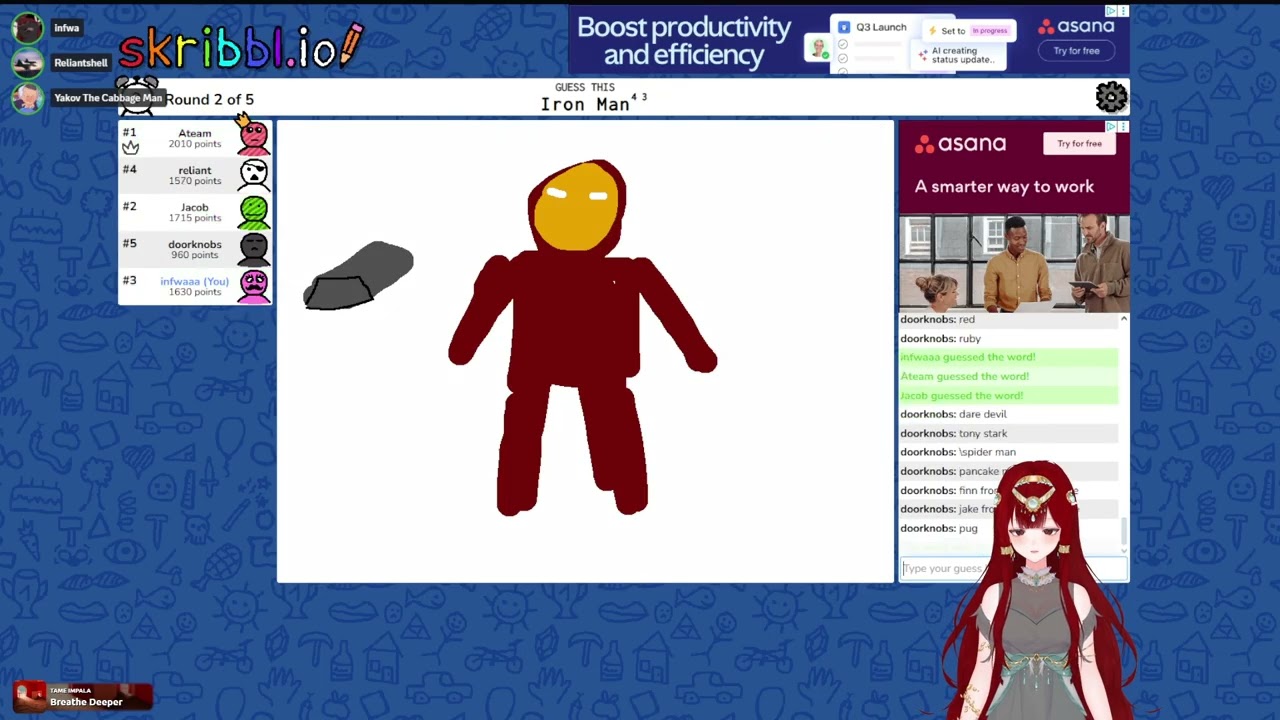This screenshot has height=720, width=1280.
Task: Click the "A smarter way to work" ad text
Action: [1004, 187]
